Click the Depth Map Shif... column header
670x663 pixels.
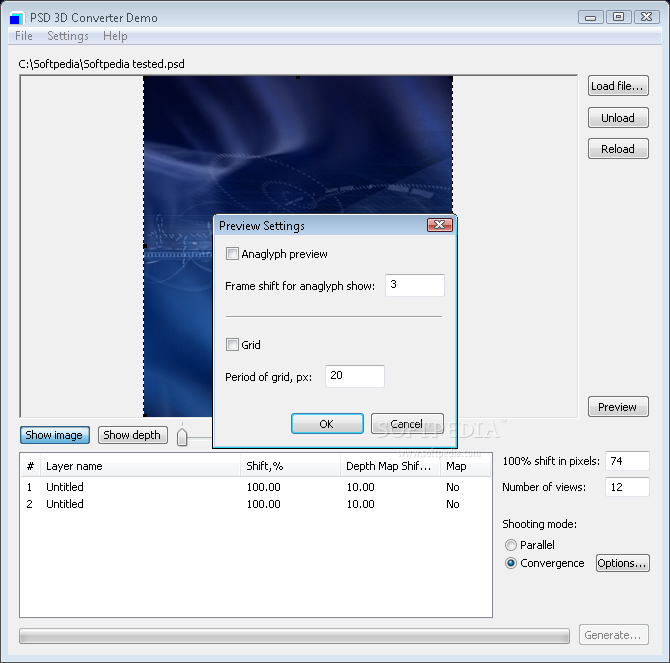[x=390, y=466]
